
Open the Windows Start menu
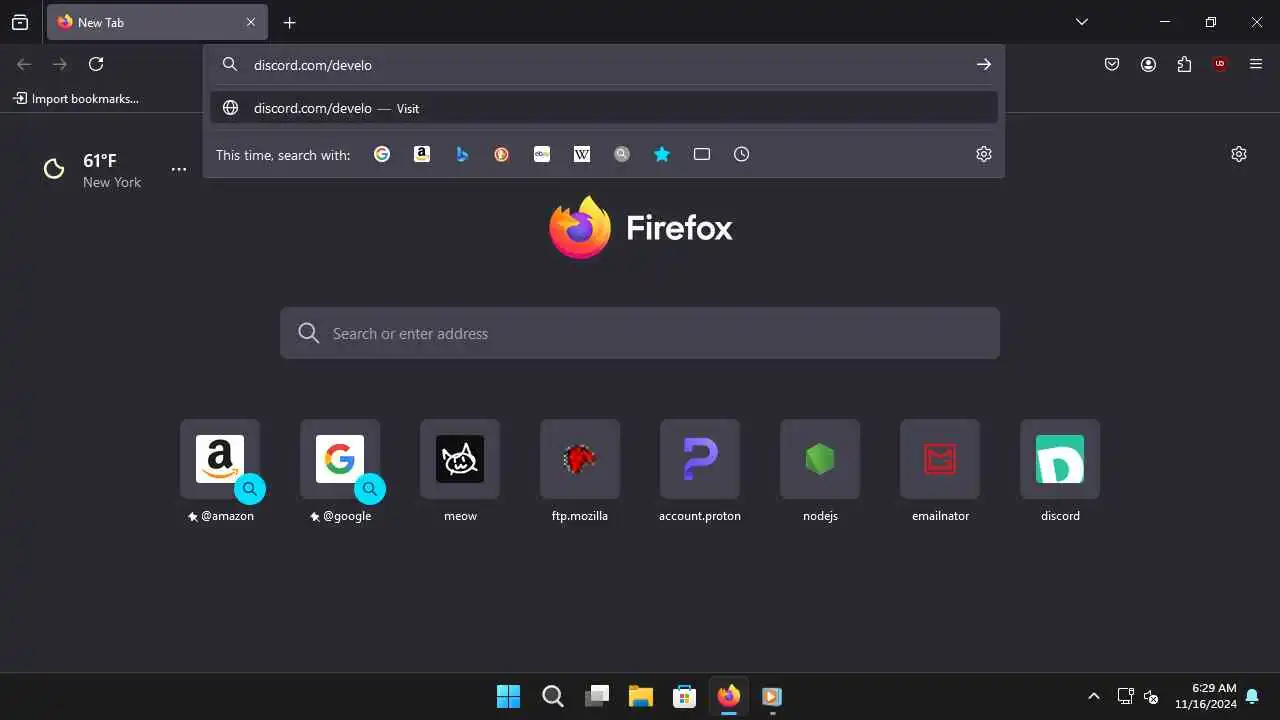coord(508,696)
